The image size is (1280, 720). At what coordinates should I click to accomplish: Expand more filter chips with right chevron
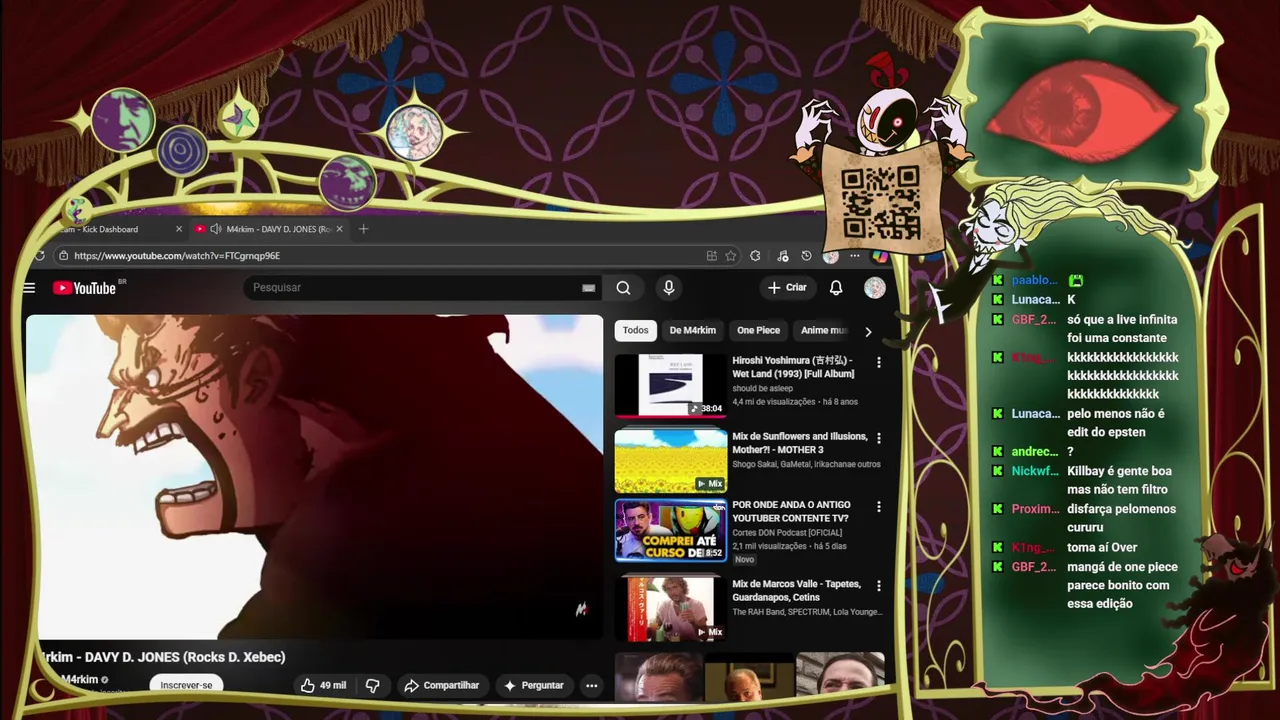(868, 331)
